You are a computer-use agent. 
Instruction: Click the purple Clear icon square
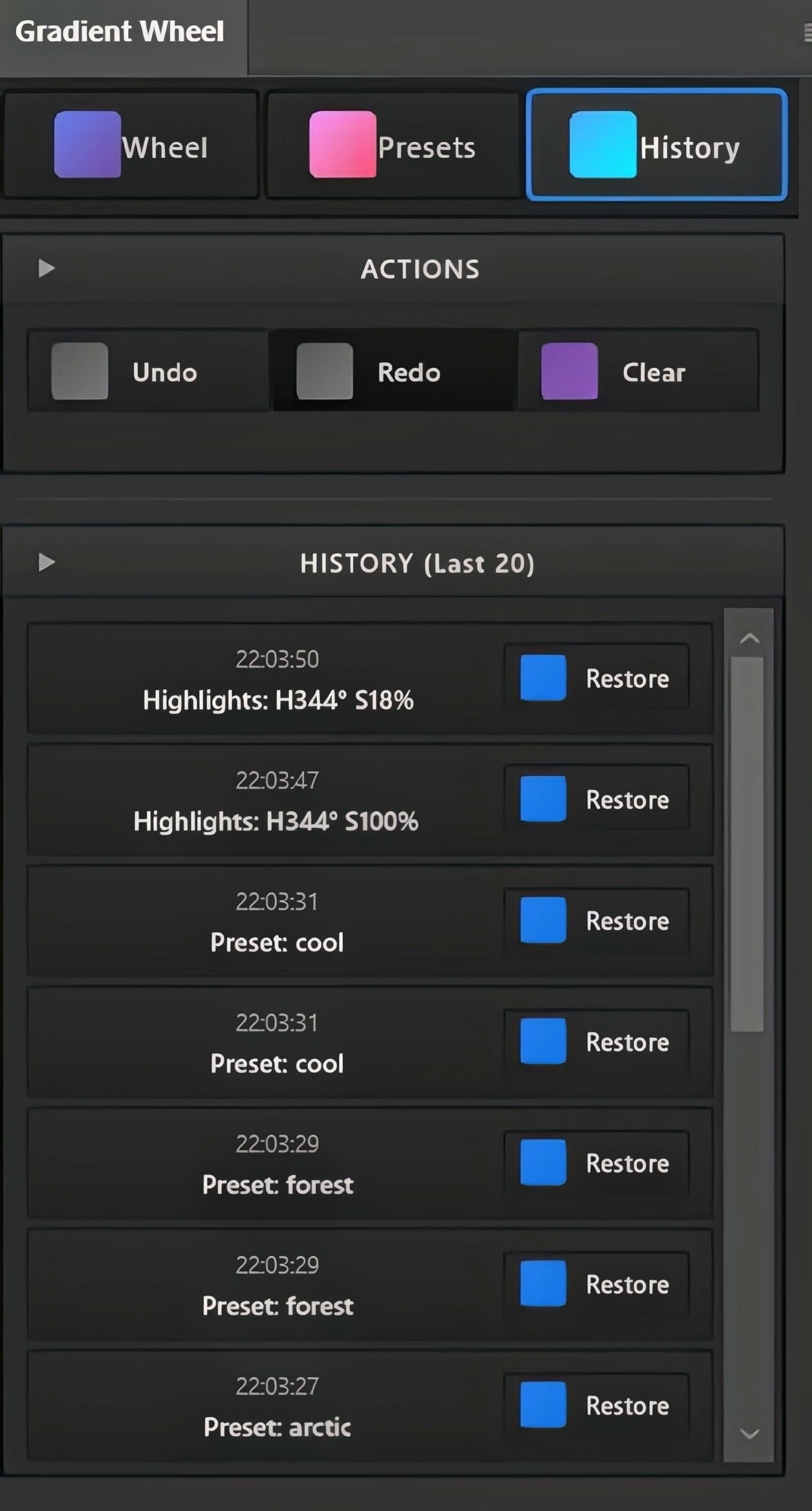coord(570,371)
